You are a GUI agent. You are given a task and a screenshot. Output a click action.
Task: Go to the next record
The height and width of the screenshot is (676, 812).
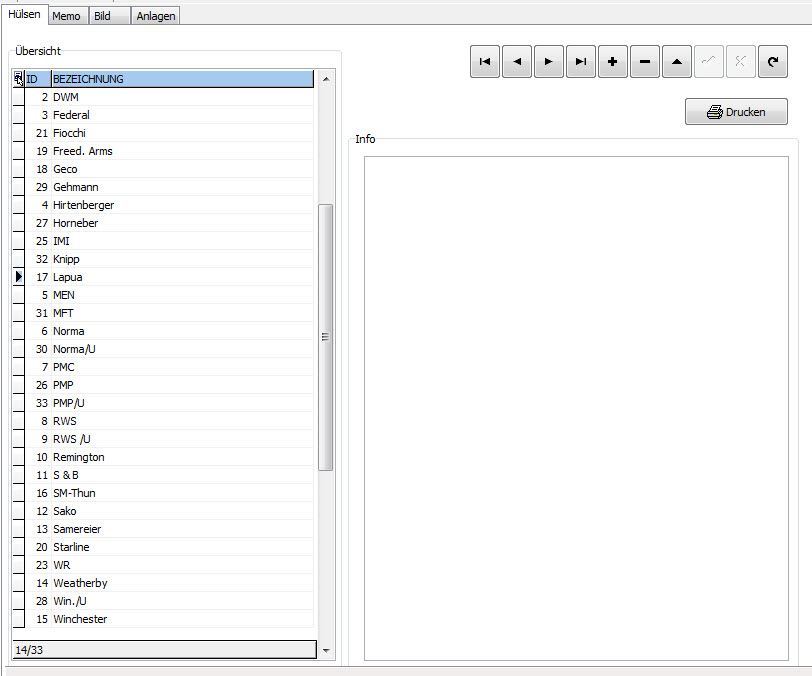coord(549,62)
